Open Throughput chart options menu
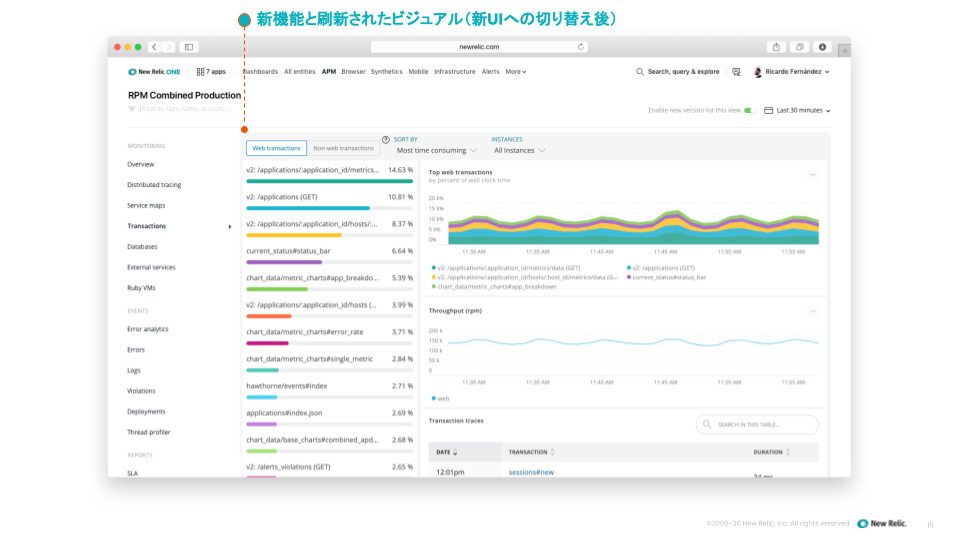Image resolution: width=960 pixels, height=540 pixels. [x=812, y=312]
